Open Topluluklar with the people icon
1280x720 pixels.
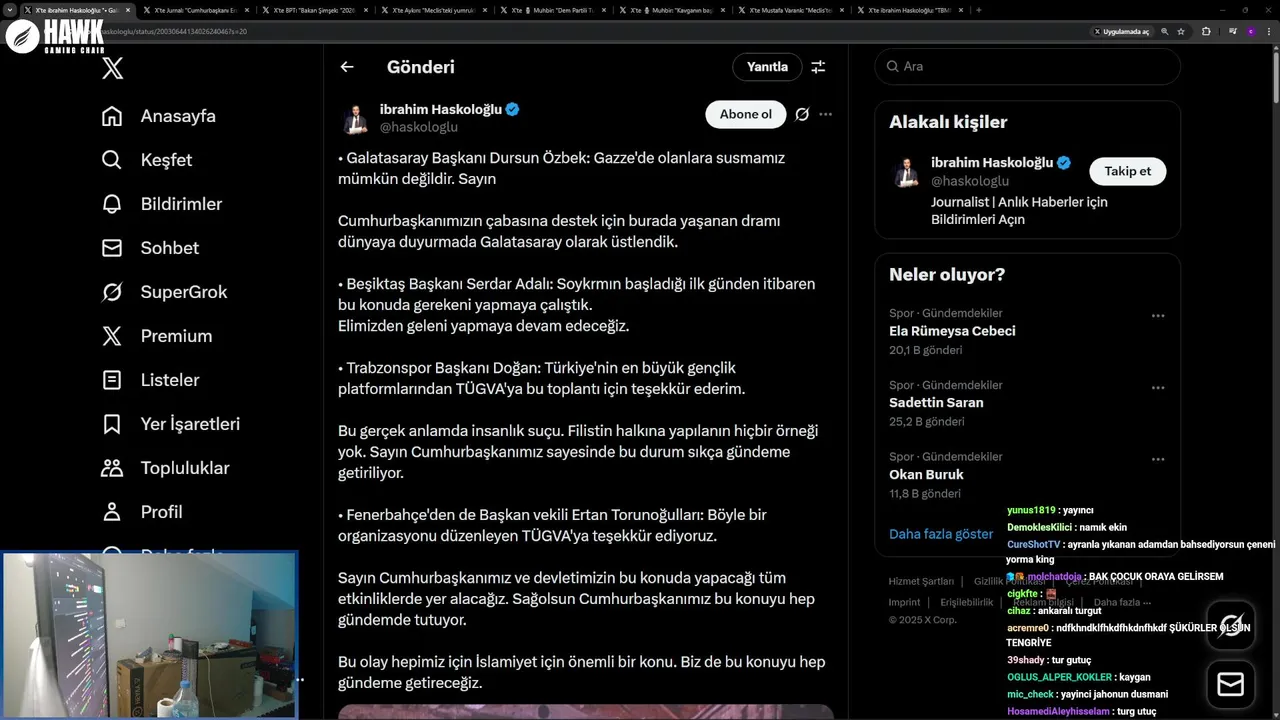pyautogui.click(x=112, y=468)
